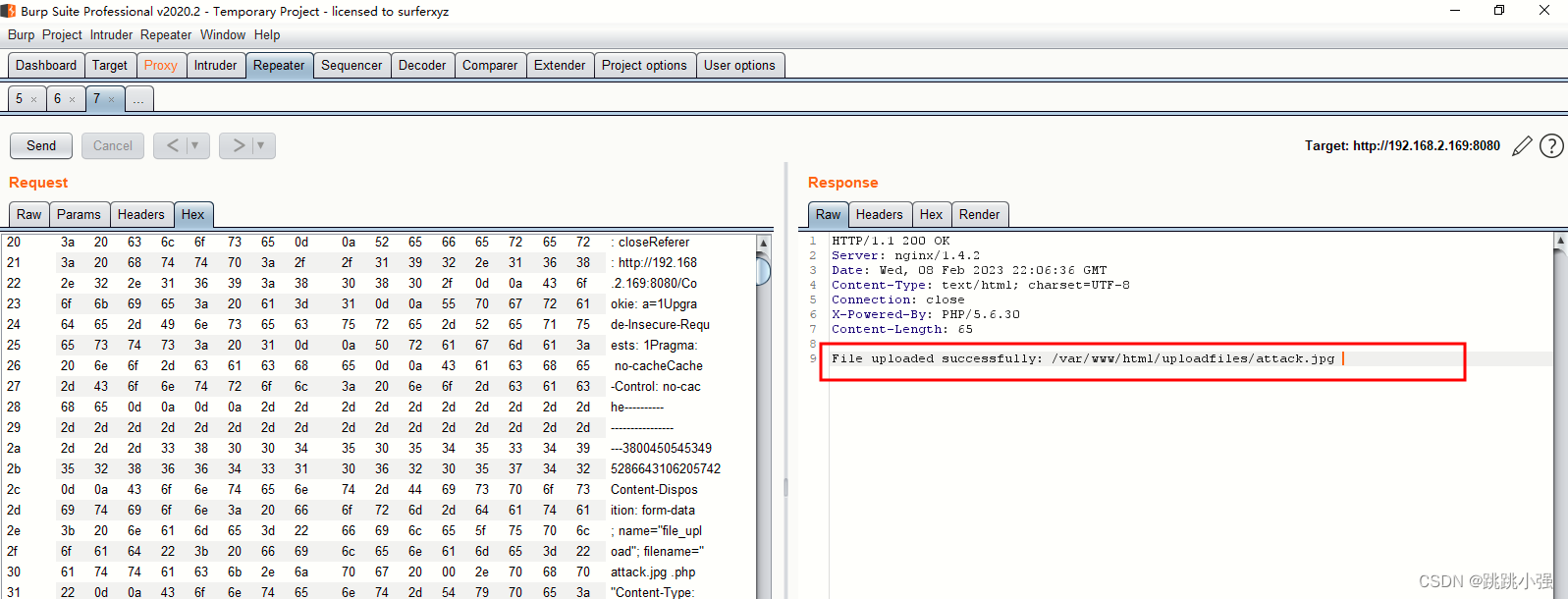
Task: Click 'Connection: close' response header
Action: (898, 299)
